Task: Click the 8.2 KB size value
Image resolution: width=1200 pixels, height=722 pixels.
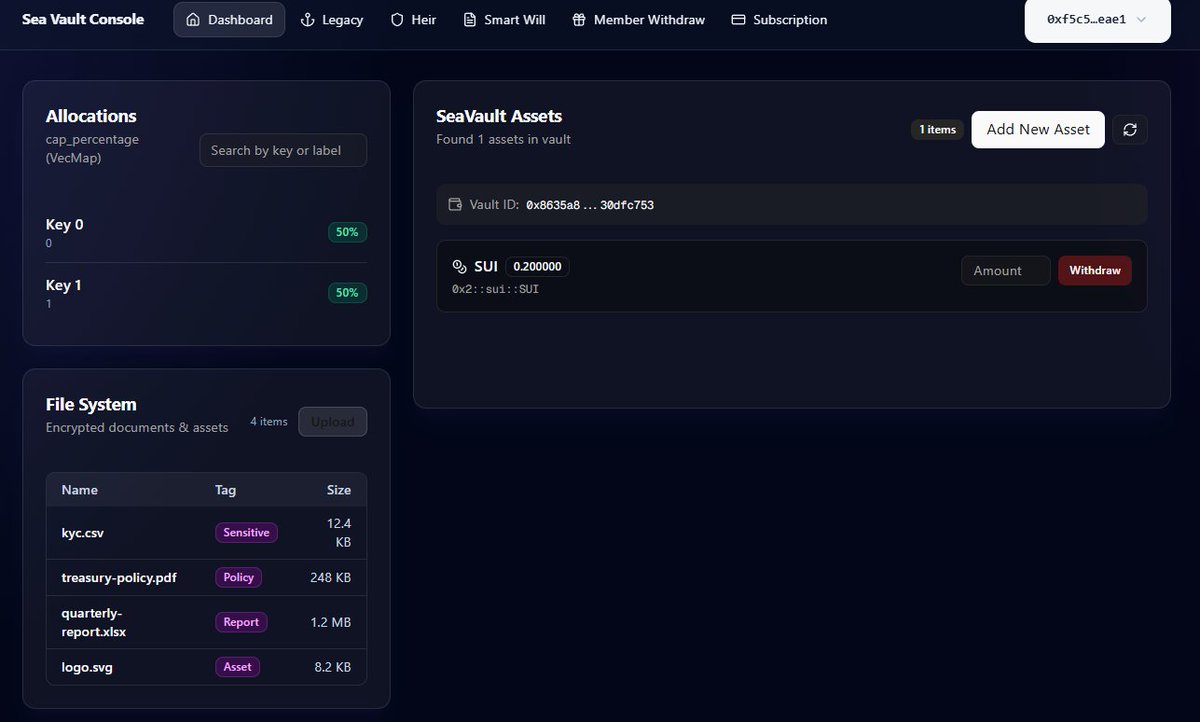Action: point(331,667)
